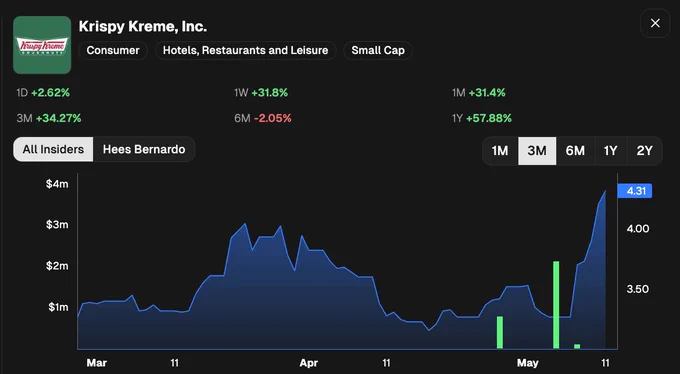
Task: Click the 3.50 price axis label
Action: click(638, 289)
